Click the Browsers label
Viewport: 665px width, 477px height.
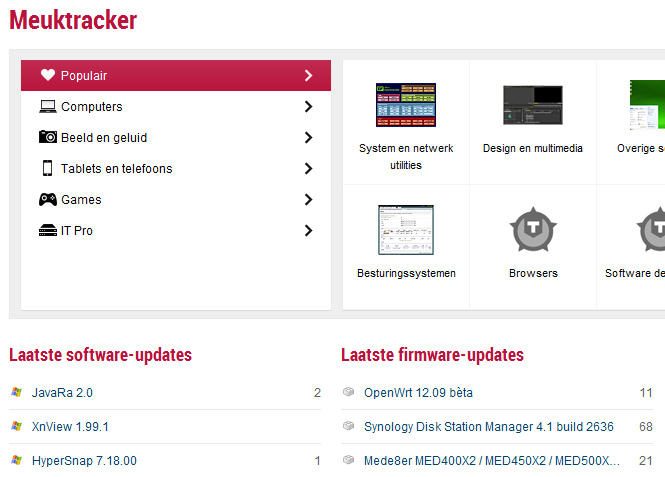(533, 273)
